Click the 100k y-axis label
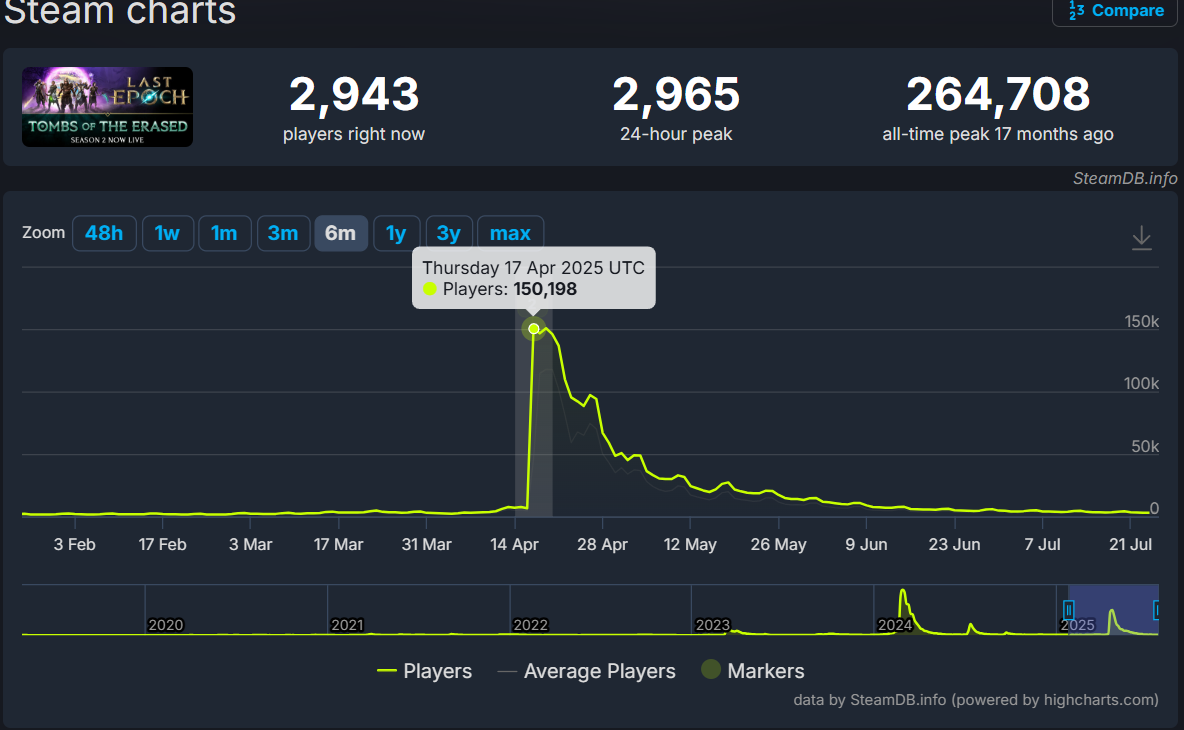 (x=1141, y=383)
